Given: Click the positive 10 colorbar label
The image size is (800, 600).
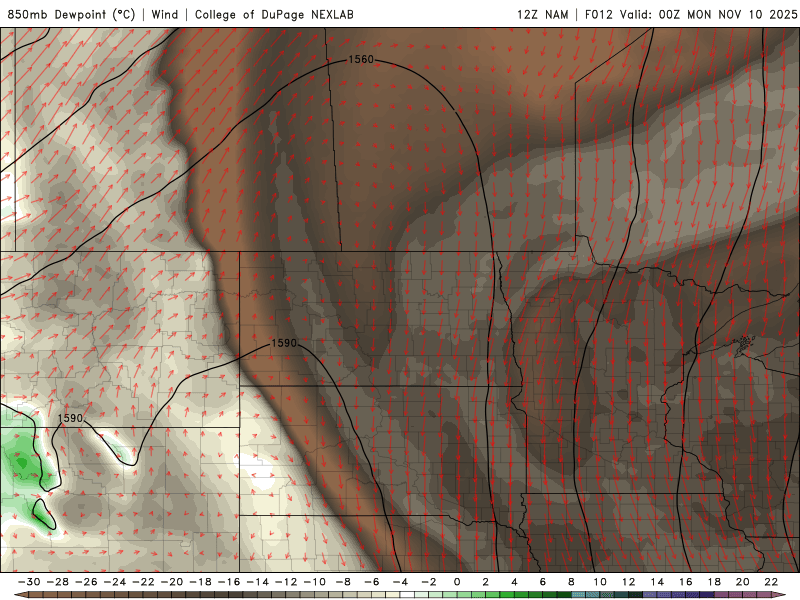Looking at the screenshot, I should pos(600,582).
